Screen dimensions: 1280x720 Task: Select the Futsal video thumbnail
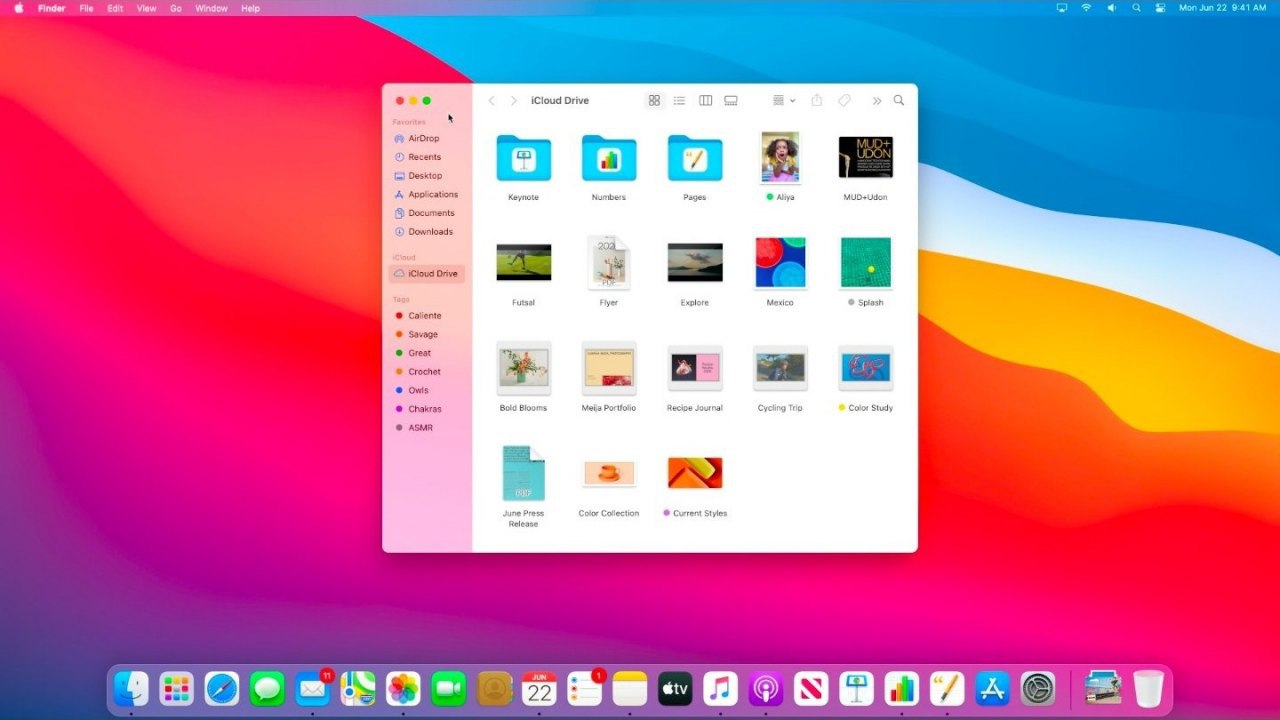523,263
